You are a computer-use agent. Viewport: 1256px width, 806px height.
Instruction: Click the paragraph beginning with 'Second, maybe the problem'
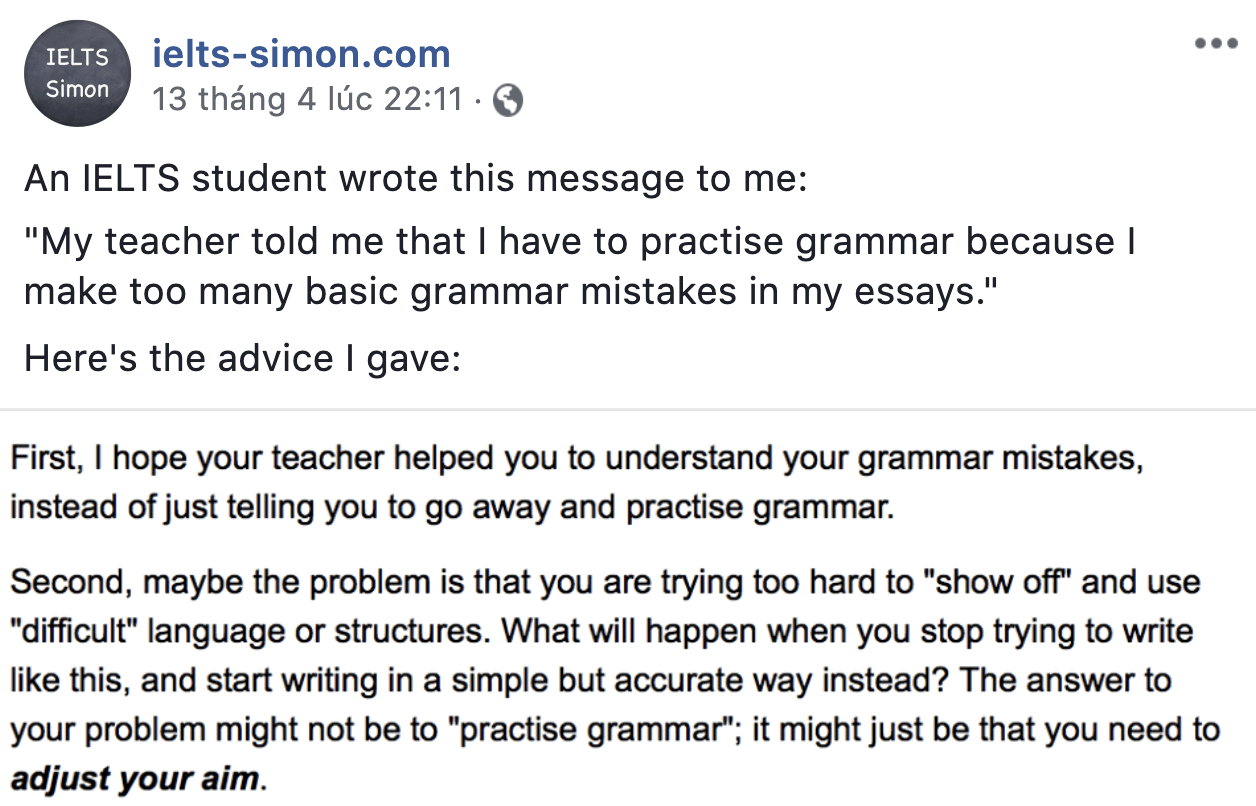click(x=614, y=681)
